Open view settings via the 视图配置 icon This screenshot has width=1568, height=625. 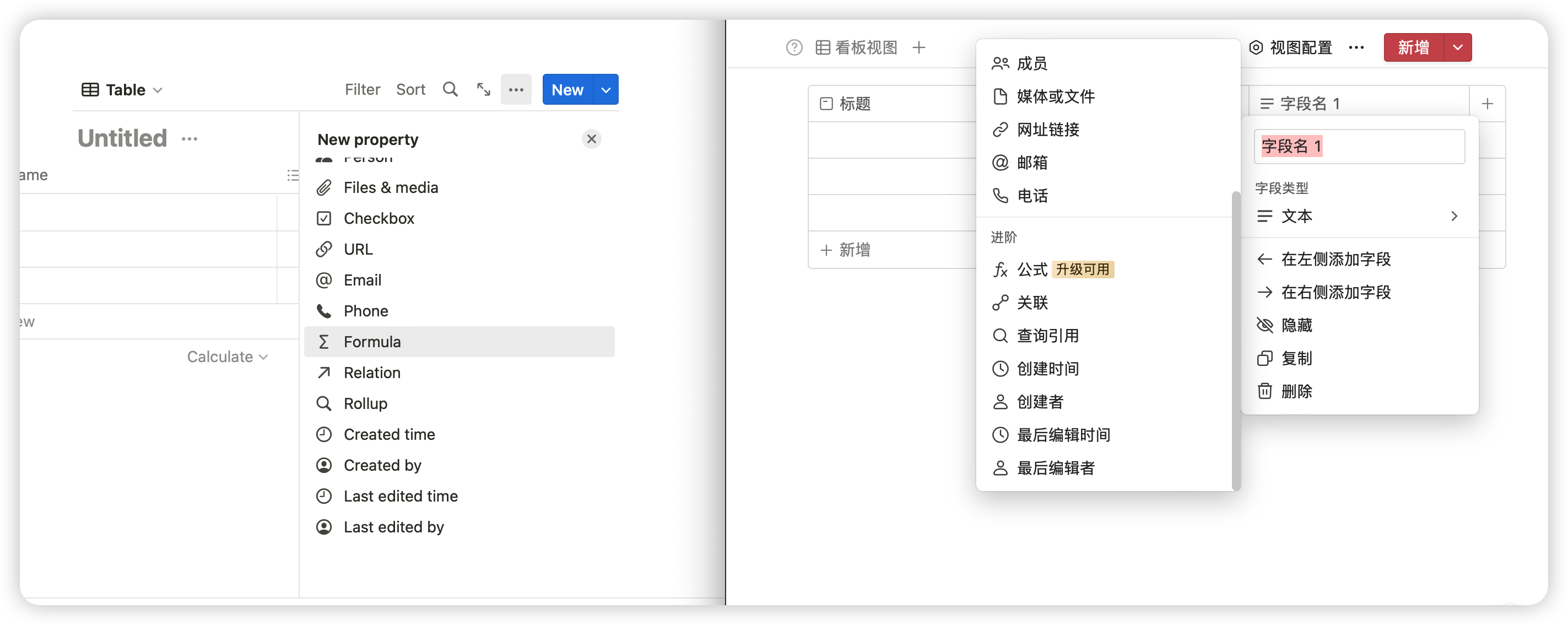point(1256,47)
